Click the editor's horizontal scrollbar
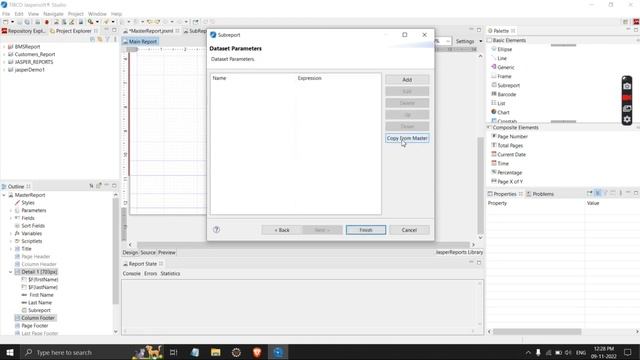This screenshot has width=640, height=360. click(304, 245)
